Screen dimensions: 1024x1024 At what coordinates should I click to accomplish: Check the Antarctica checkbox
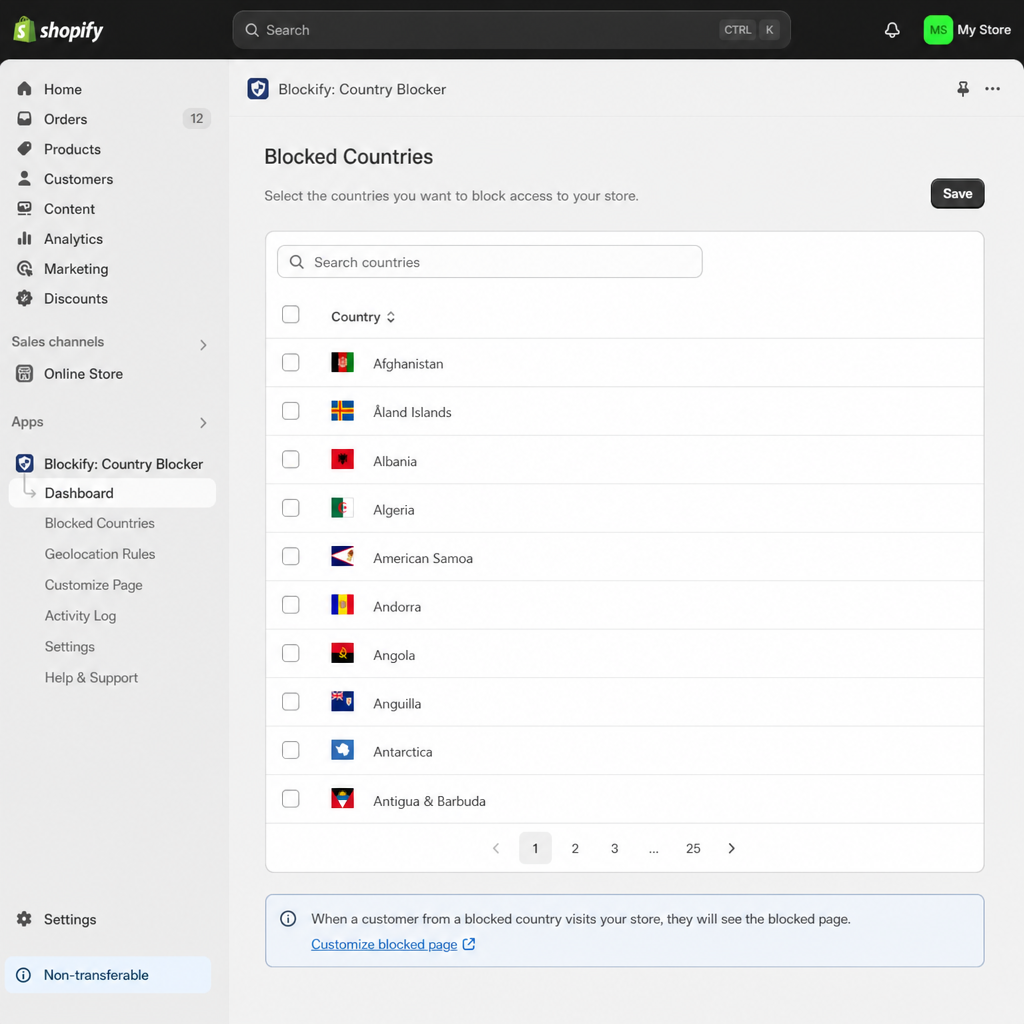291,750
